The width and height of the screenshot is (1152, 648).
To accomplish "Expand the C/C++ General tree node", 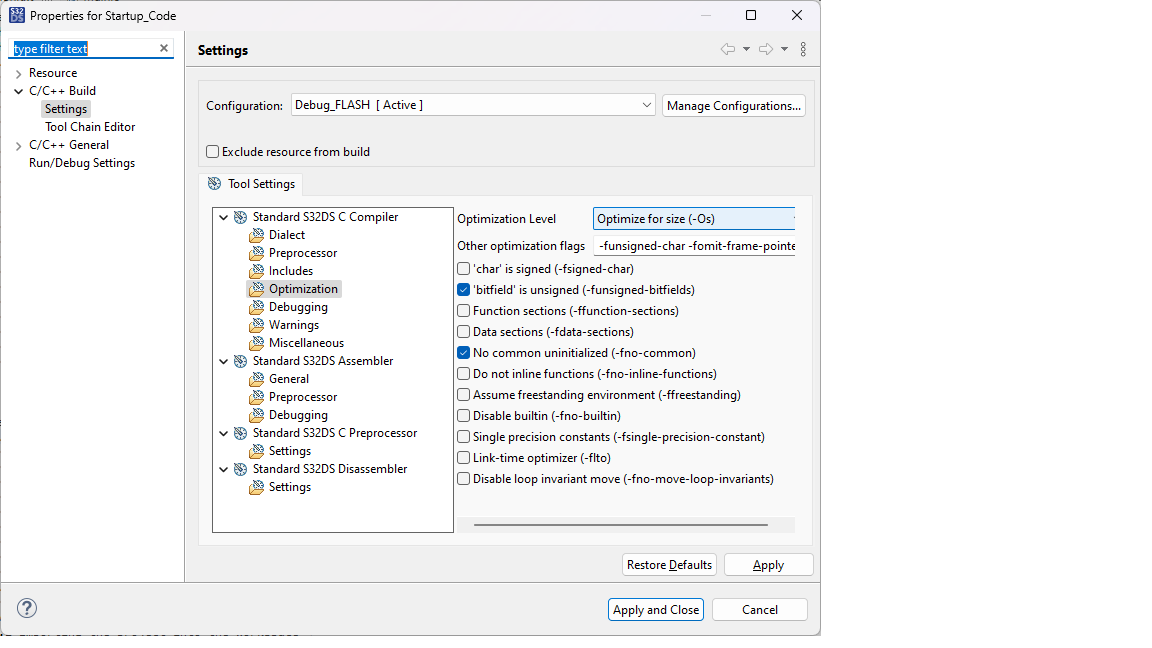I will click(19, 146).
